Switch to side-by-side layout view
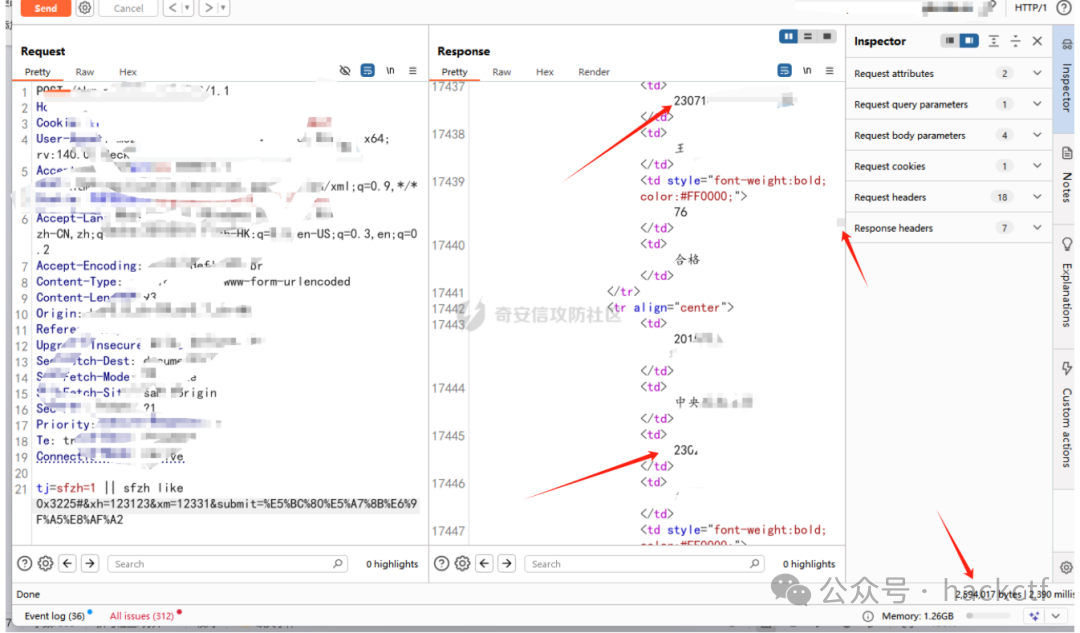 tap(789, 37)
